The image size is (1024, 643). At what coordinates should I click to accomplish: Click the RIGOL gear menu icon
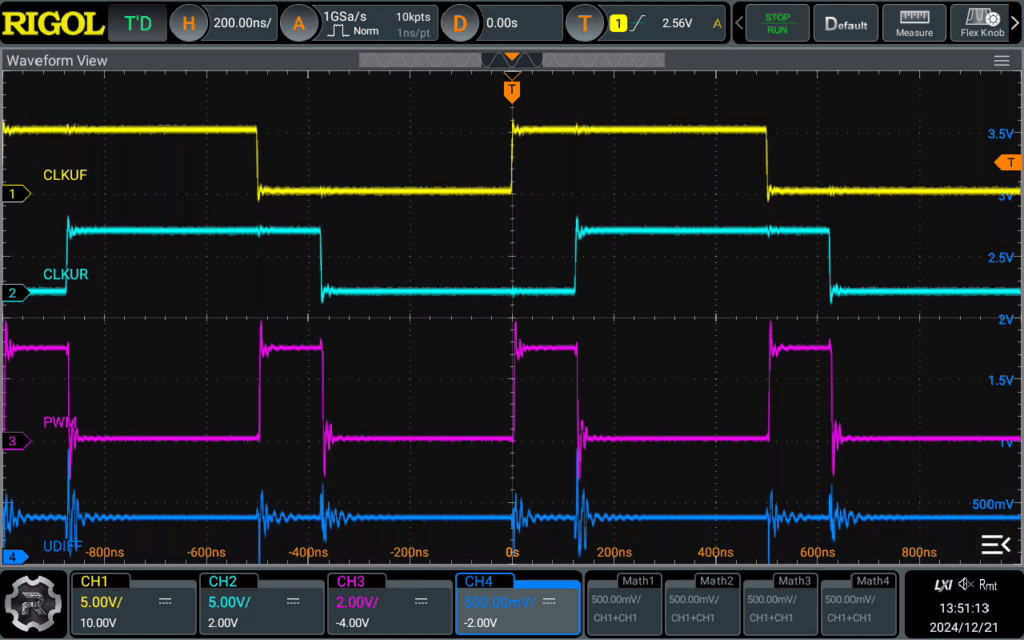33,603
